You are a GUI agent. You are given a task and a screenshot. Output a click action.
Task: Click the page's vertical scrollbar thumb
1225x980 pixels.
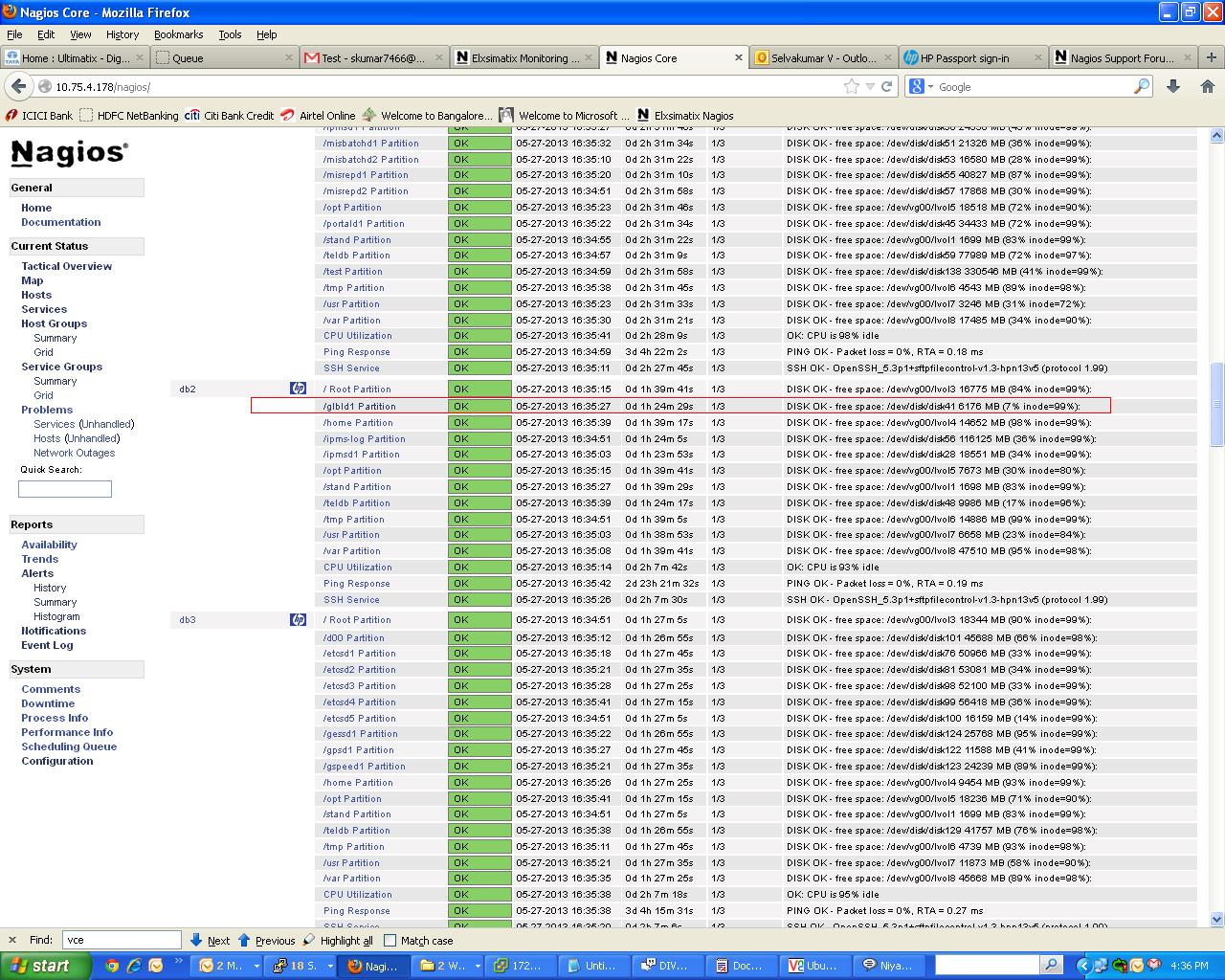click(1216, 402)
